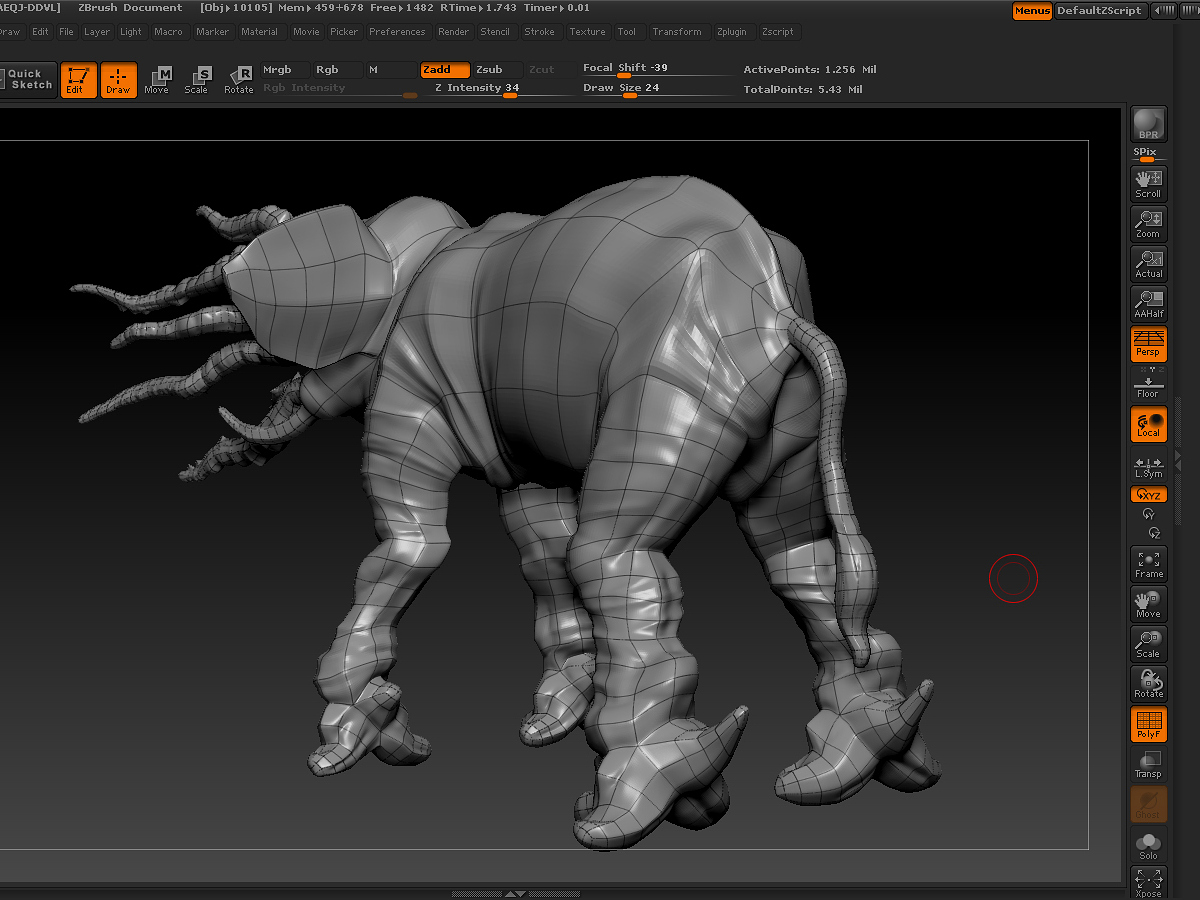Toggle XYZ rotation mode
This screenshot has height=900, width=1200.
tap(1149, 494)
